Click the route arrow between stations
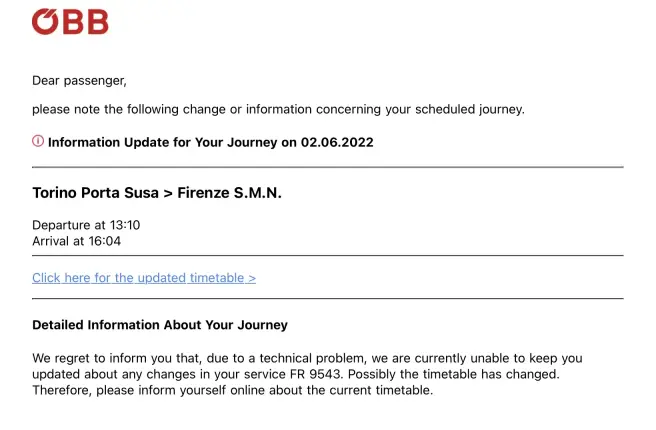 coord(168,194)
